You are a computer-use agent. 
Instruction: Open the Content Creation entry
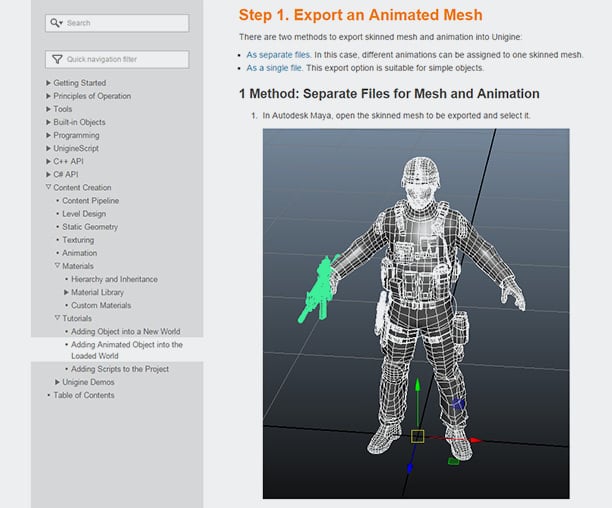[x=82, y=187]
